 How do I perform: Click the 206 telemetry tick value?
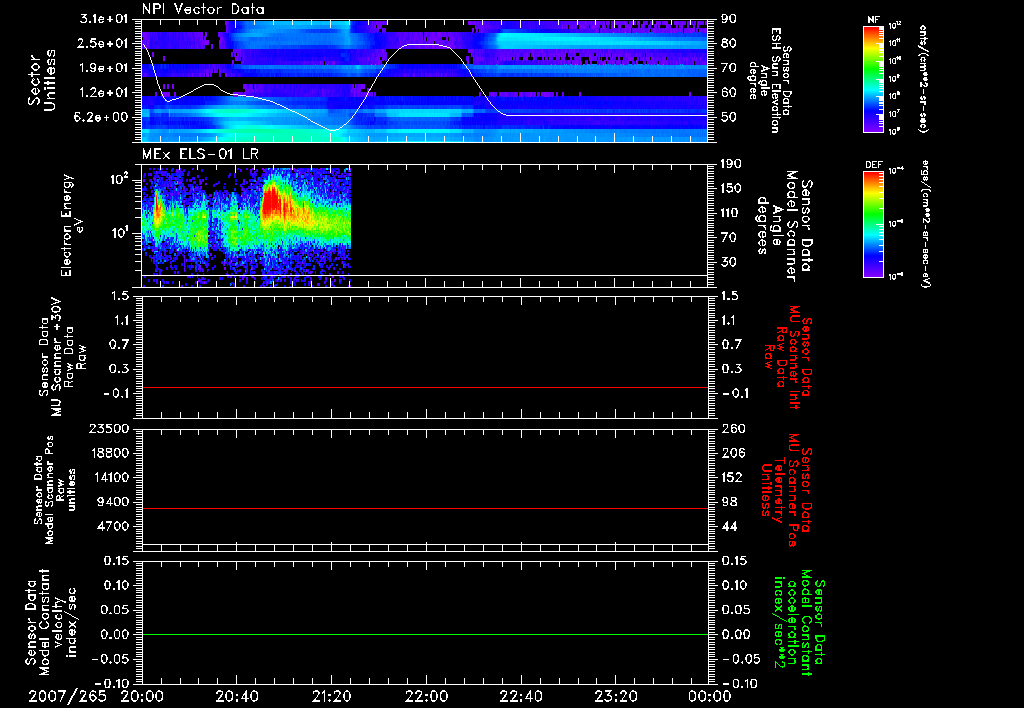732,453
